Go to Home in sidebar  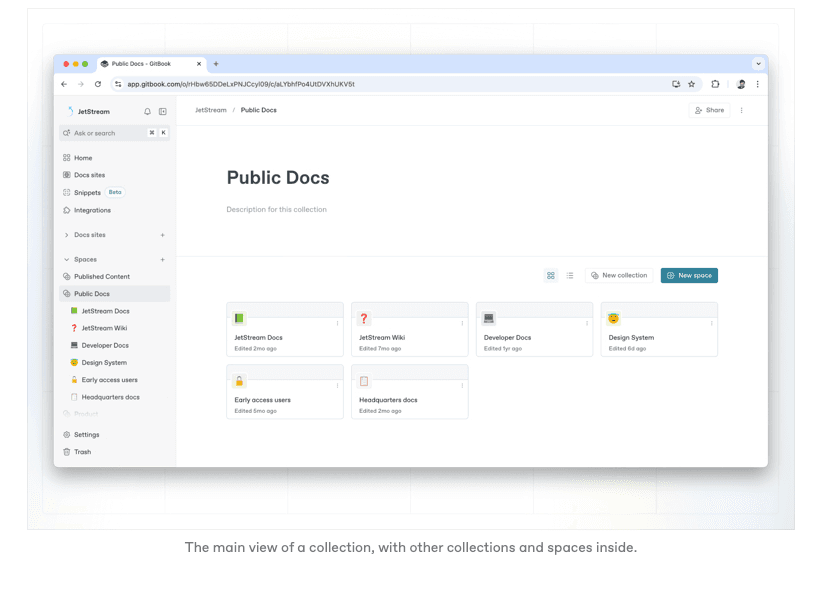click(x=83, y=158)
